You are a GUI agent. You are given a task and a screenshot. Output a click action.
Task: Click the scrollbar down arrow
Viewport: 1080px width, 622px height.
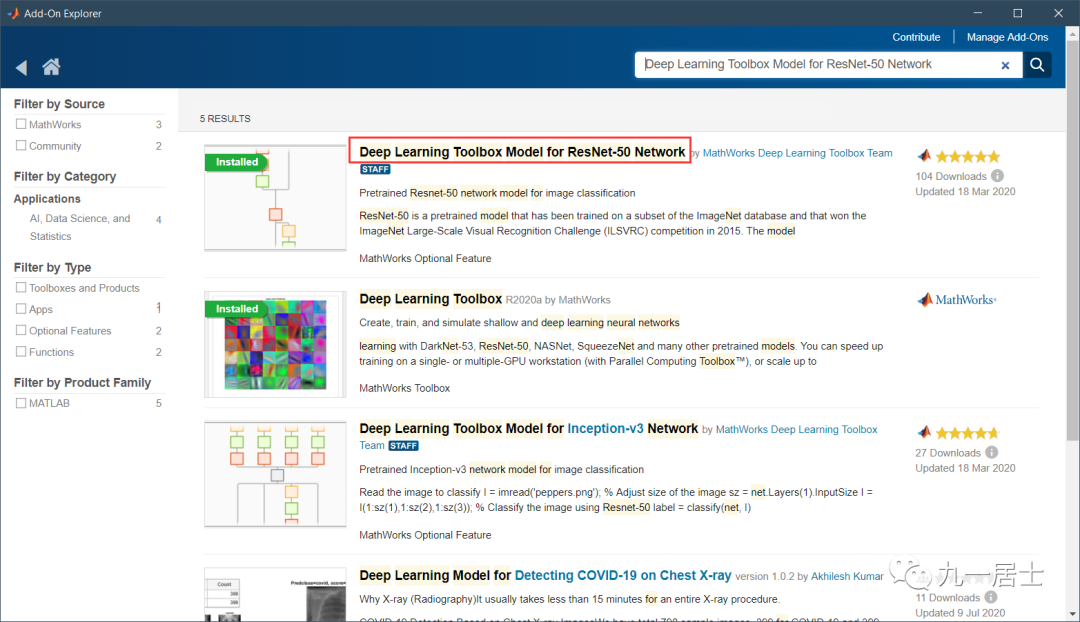pos(1072,614)
